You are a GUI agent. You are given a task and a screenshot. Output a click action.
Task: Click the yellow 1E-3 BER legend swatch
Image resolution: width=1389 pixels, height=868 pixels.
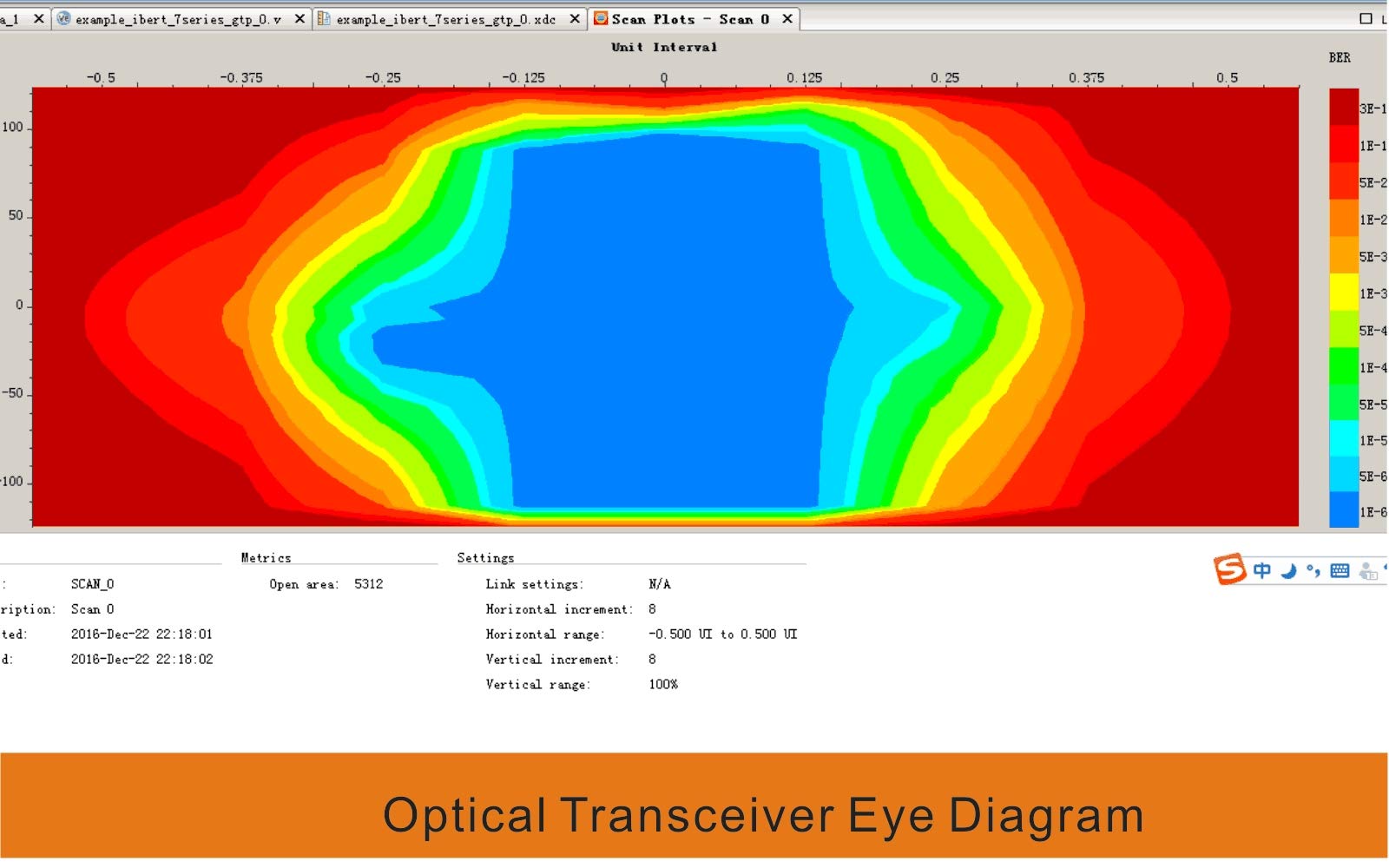pyautogui.click(x=1344, y=292)
